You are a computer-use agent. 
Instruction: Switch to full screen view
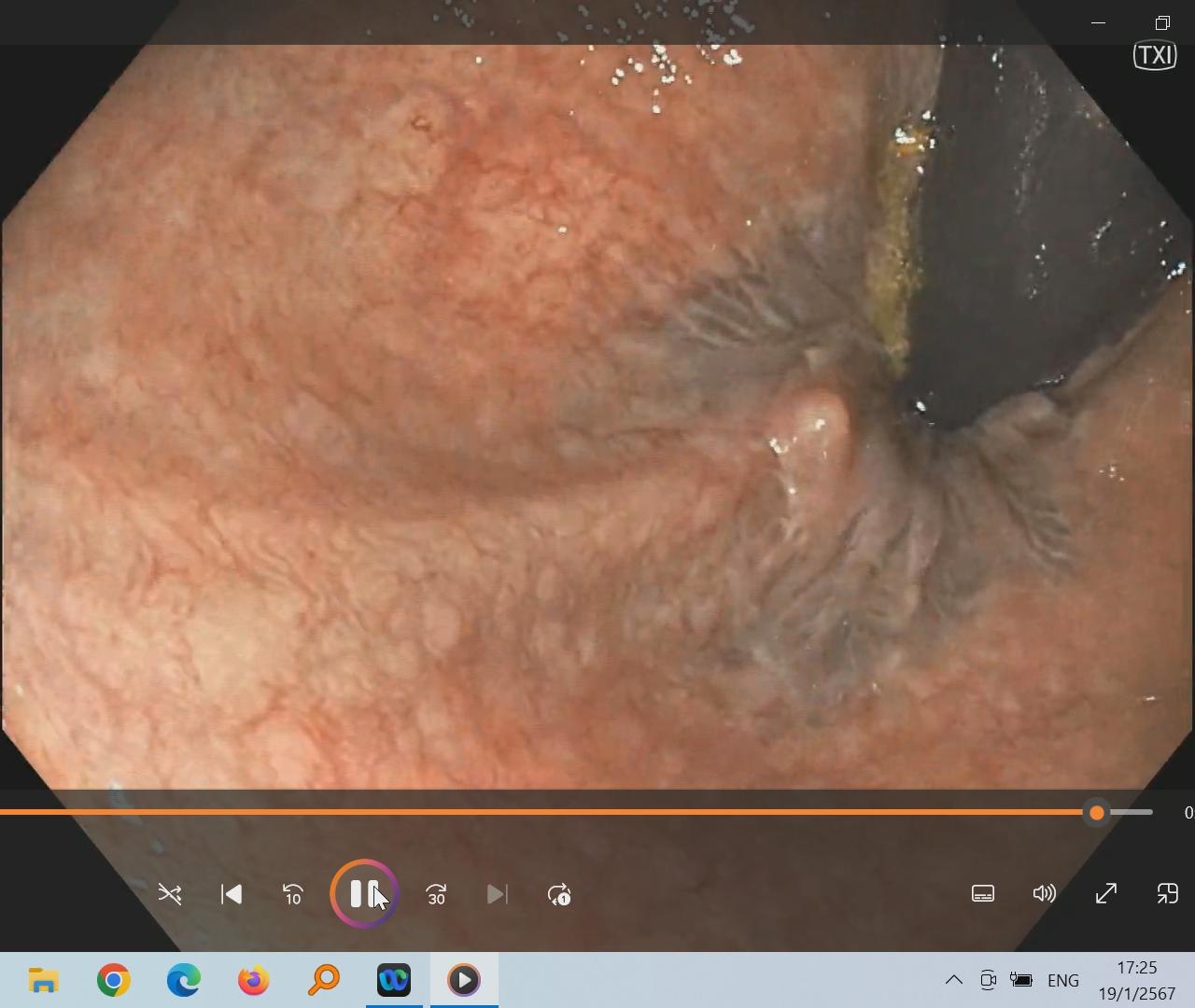click(1106, 894)
